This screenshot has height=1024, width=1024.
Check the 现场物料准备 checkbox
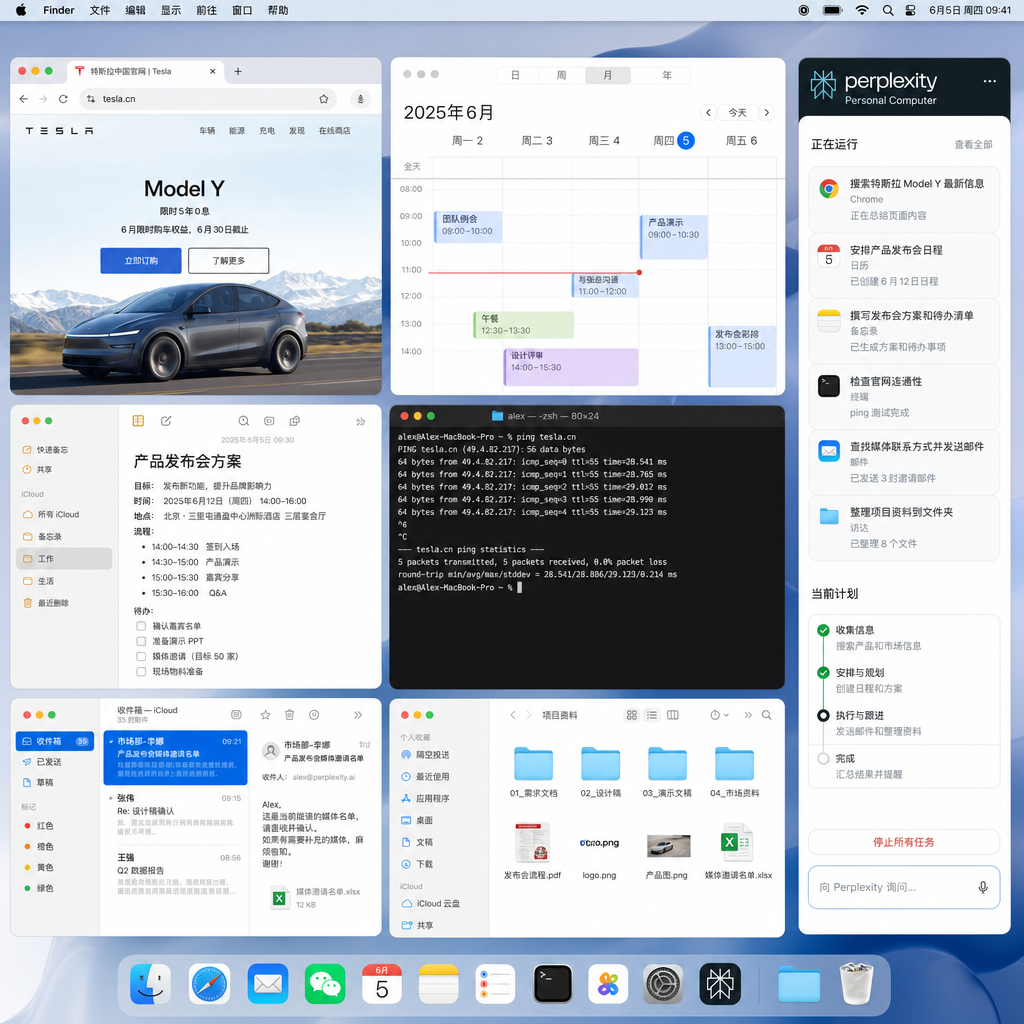pos(140,671)
